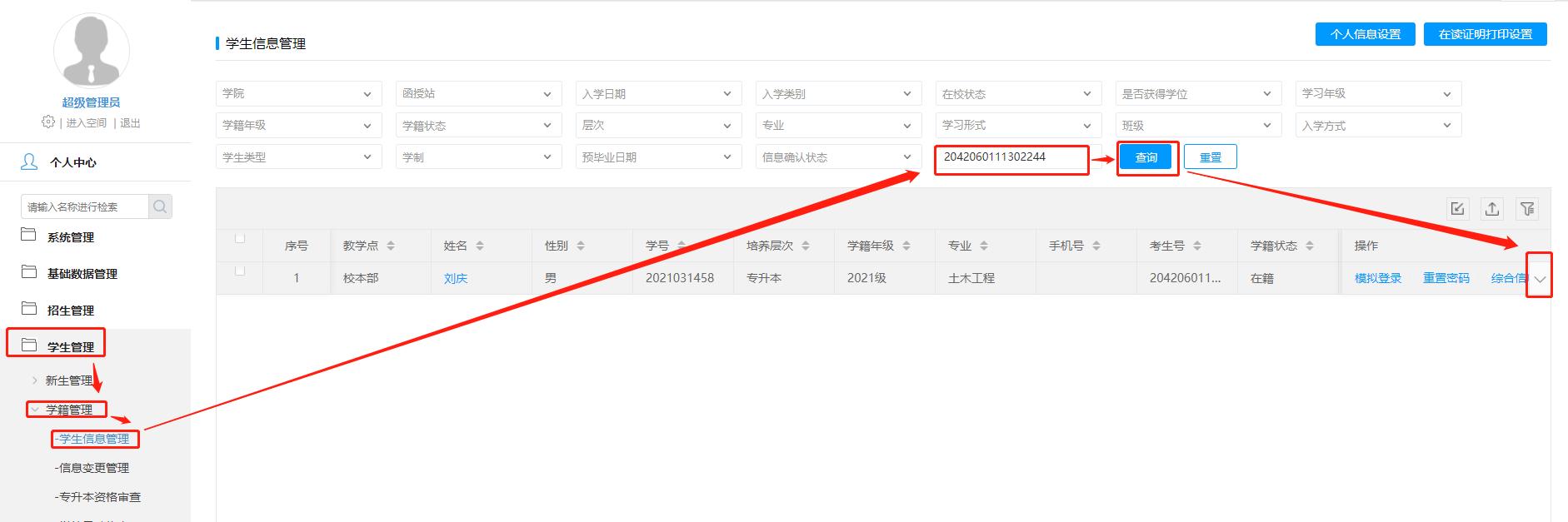Sort table by 专业 column arrows

point(984,246)
